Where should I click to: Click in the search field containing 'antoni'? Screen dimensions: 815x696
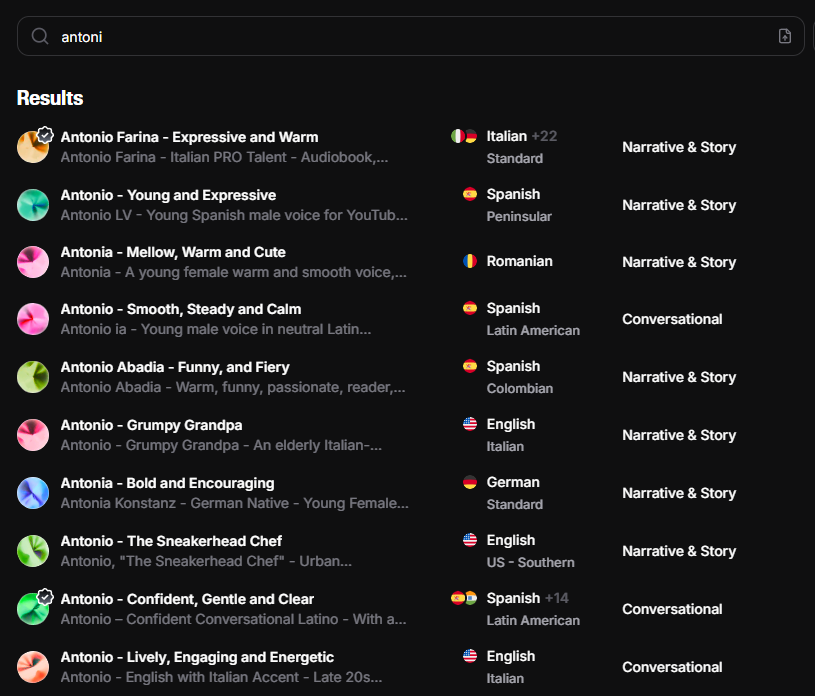point(400,36)
